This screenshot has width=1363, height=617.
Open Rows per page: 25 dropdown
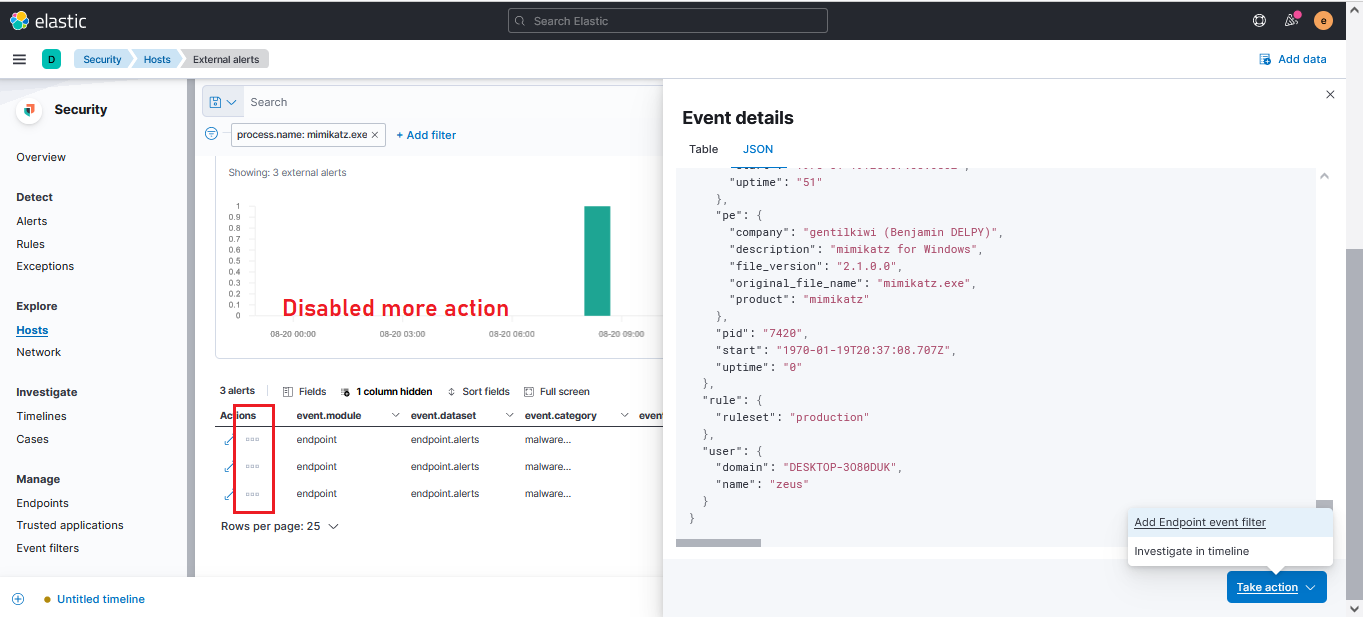280,526
